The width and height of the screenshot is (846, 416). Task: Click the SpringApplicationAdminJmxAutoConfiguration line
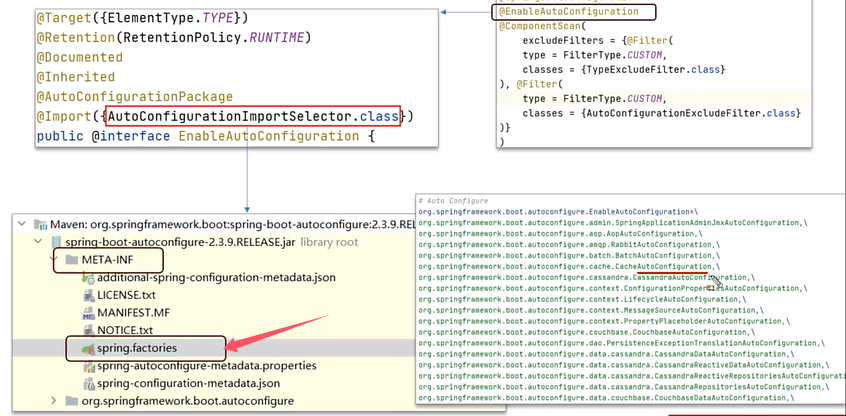pyautogui.click(x=613, y=223)
